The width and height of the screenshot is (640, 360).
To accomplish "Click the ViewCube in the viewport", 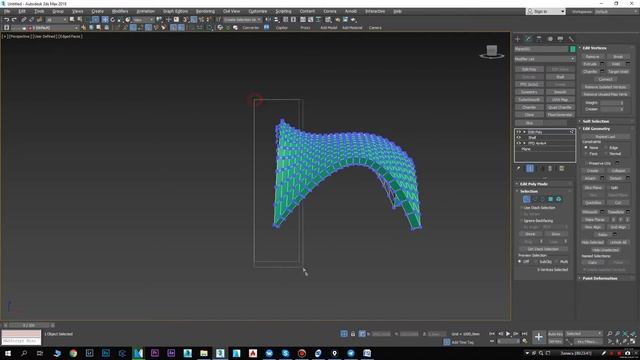I will tap(492, 51).
